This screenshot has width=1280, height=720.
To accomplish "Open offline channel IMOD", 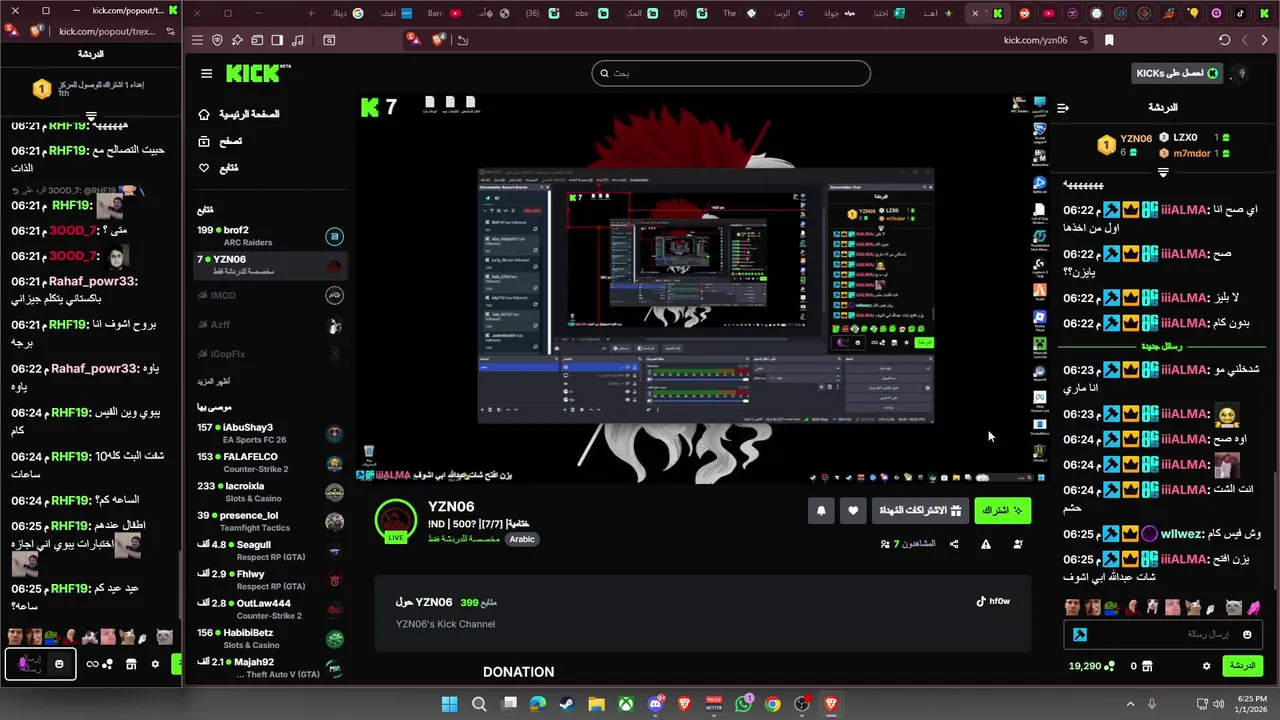I will tap(270, 295).
